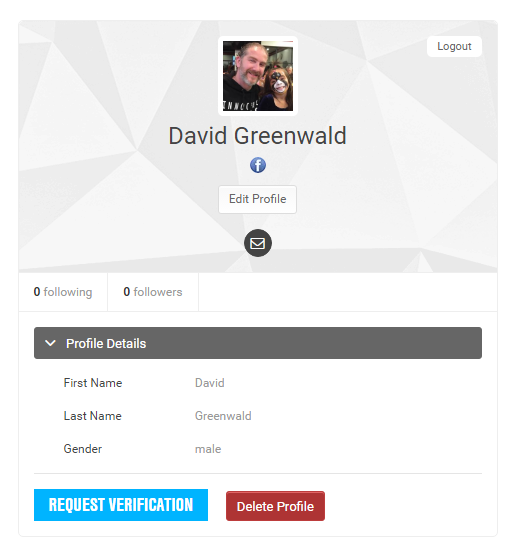Click the Last Name label

pos(93,416)
